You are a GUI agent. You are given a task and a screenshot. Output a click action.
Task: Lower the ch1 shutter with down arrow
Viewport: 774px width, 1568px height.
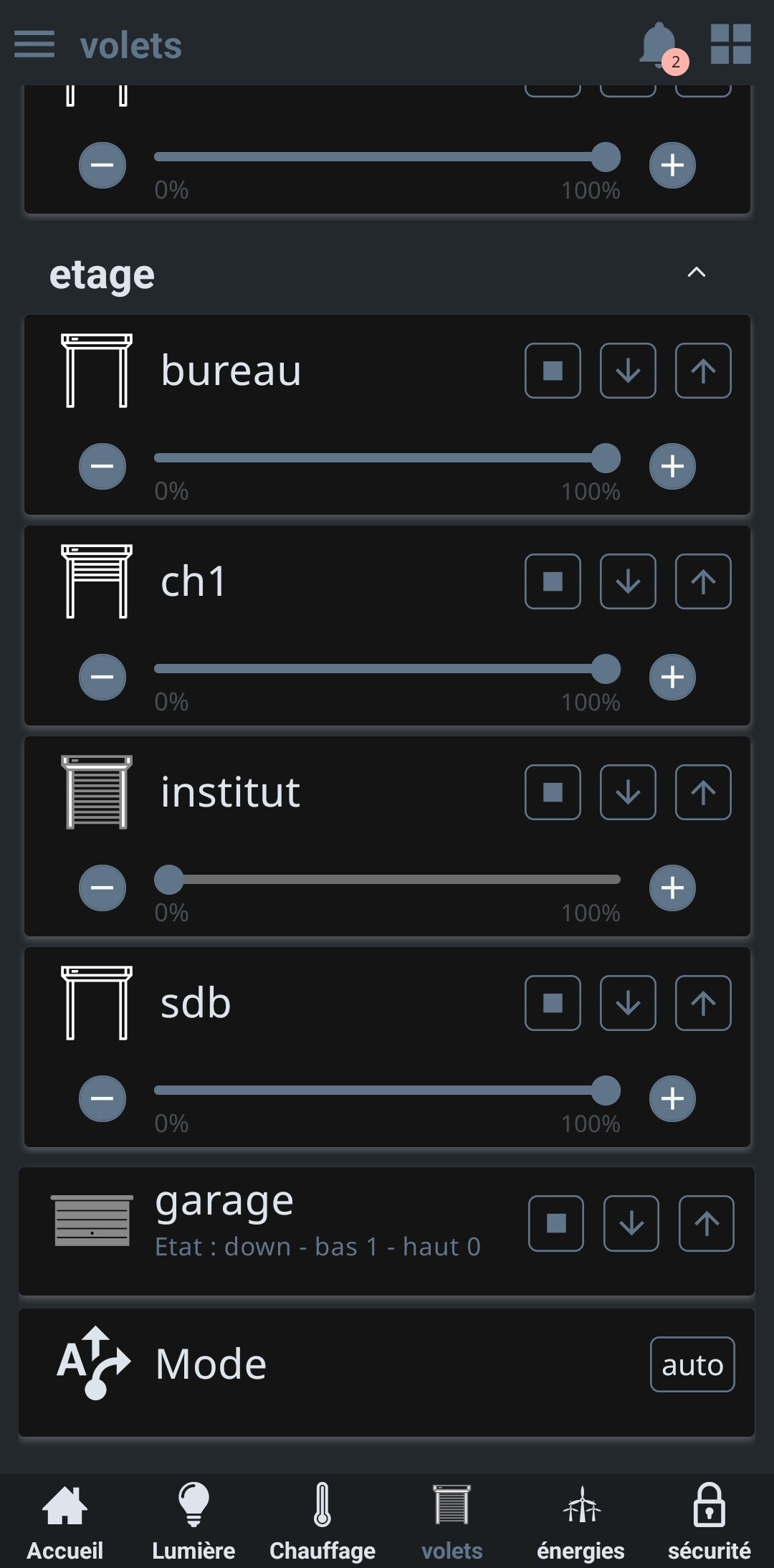(x=628, y=581)
